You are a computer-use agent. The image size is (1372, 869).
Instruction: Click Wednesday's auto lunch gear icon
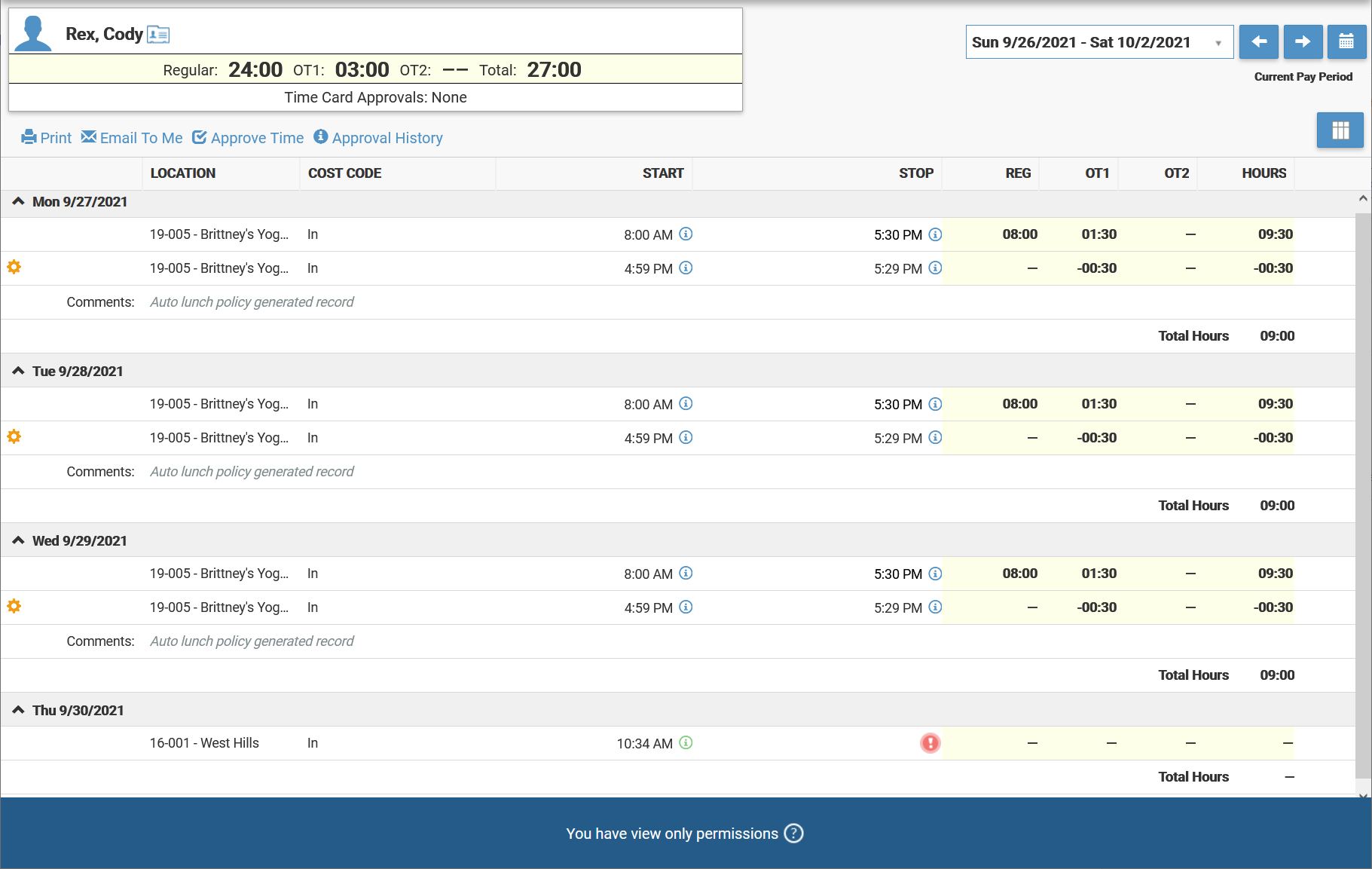[x=14, y=606]
